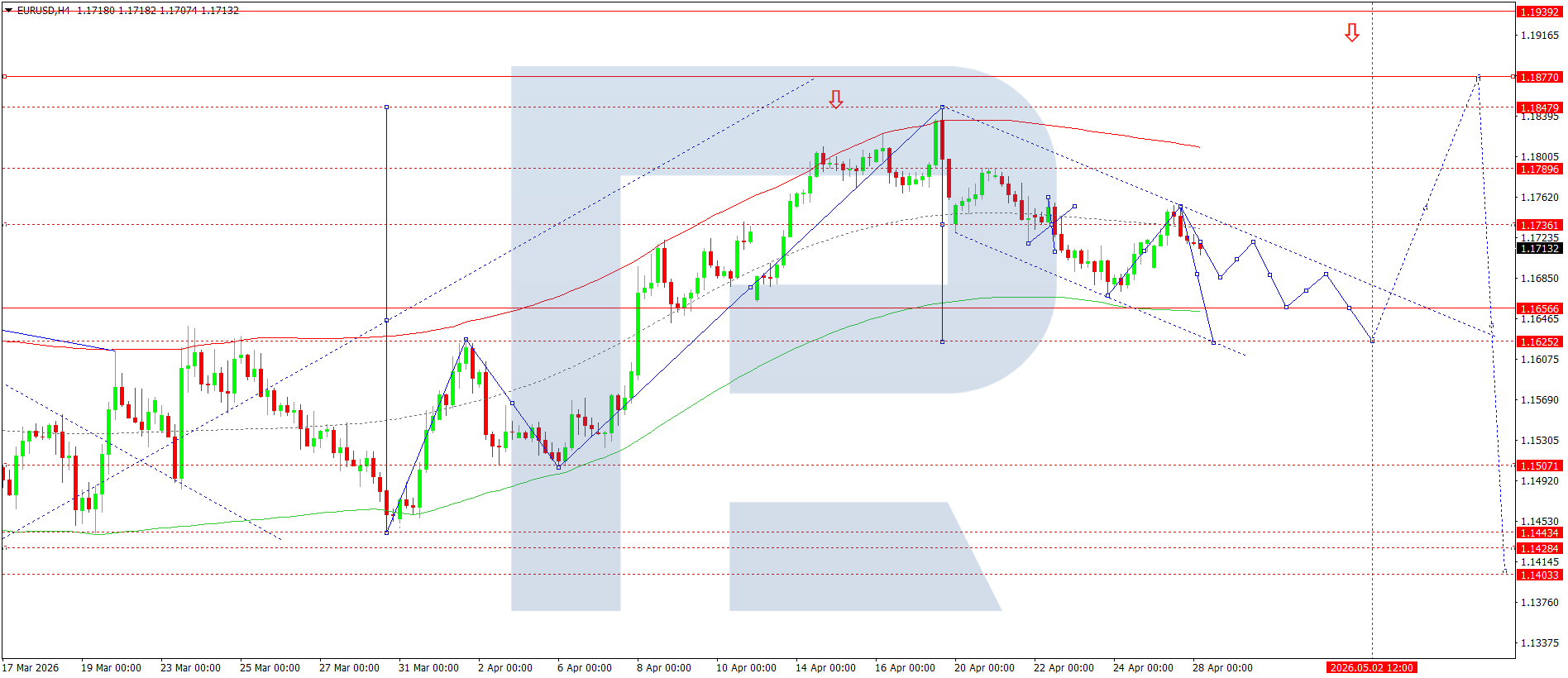Image resolution: width=1568 pixels, height=678 pixels.
Task: Select the 1.18479 price level label
Action: (1539, 107)
